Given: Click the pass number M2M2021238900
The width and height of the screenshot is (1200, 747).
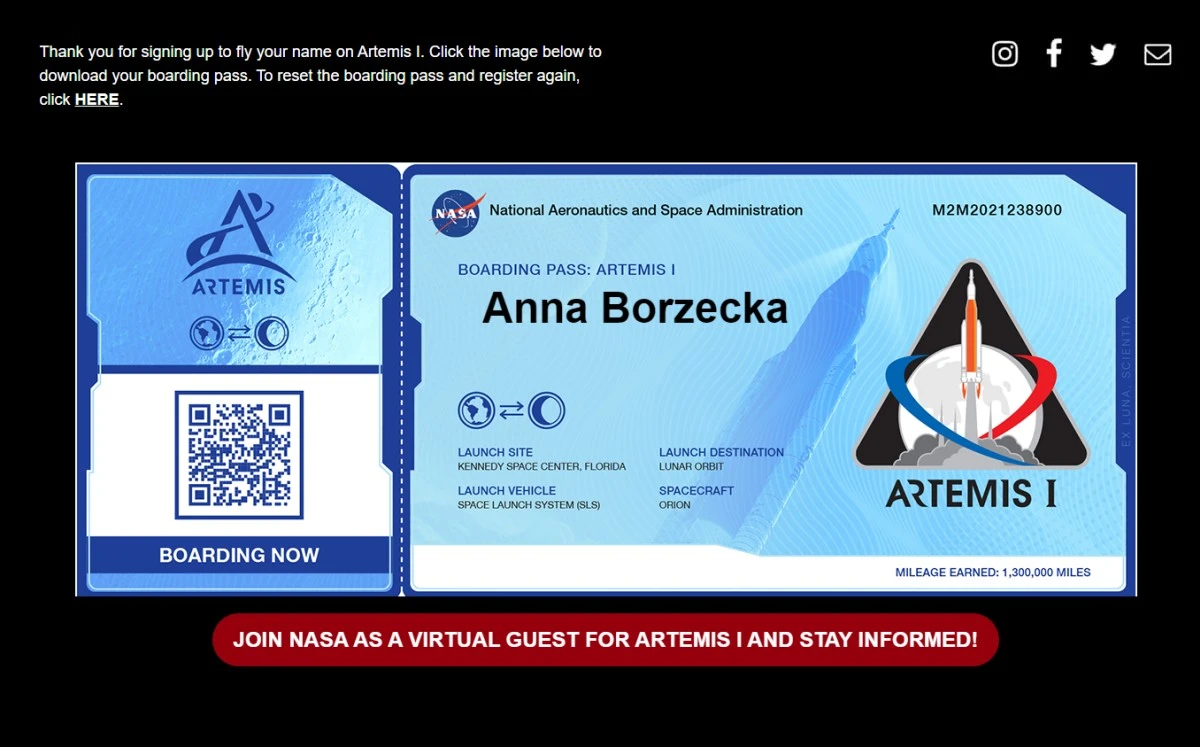Looking at the screenshot, I should [x=997, y=210].
